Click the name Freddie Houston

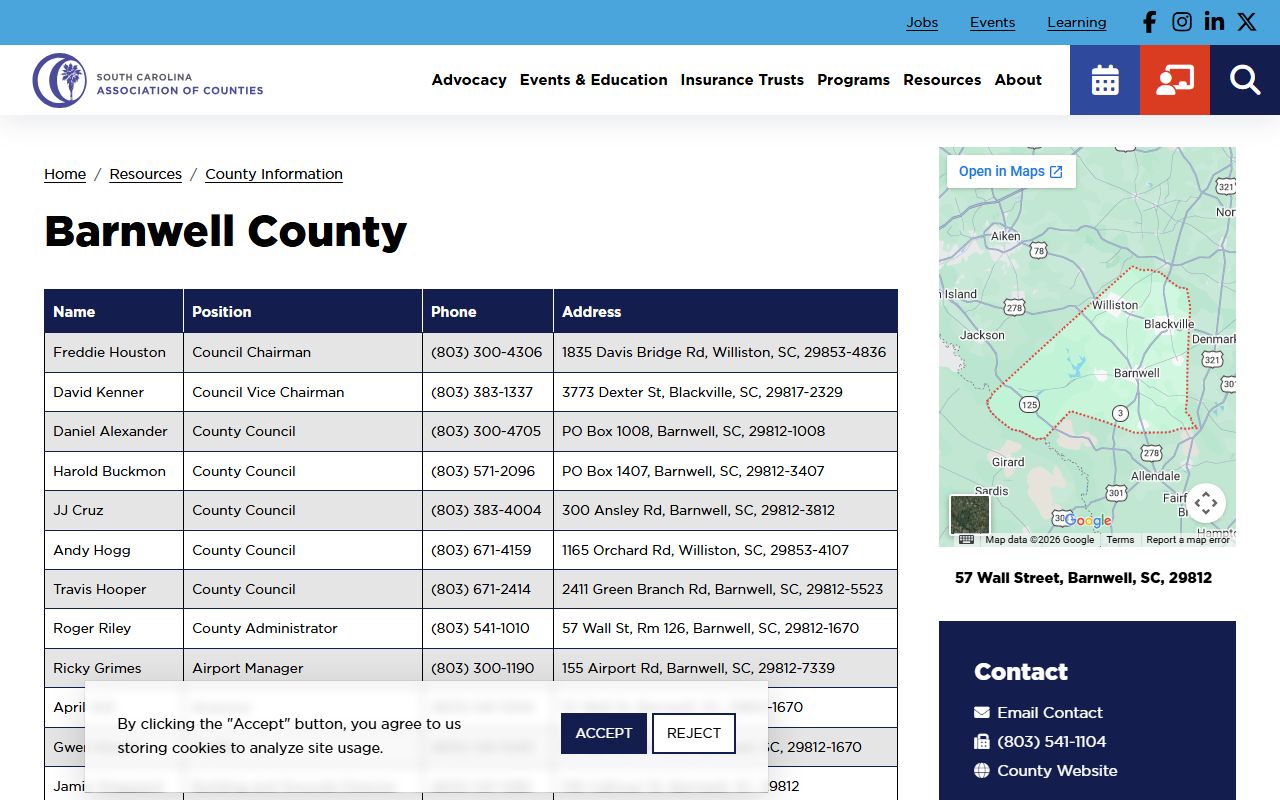coord(110,352)
